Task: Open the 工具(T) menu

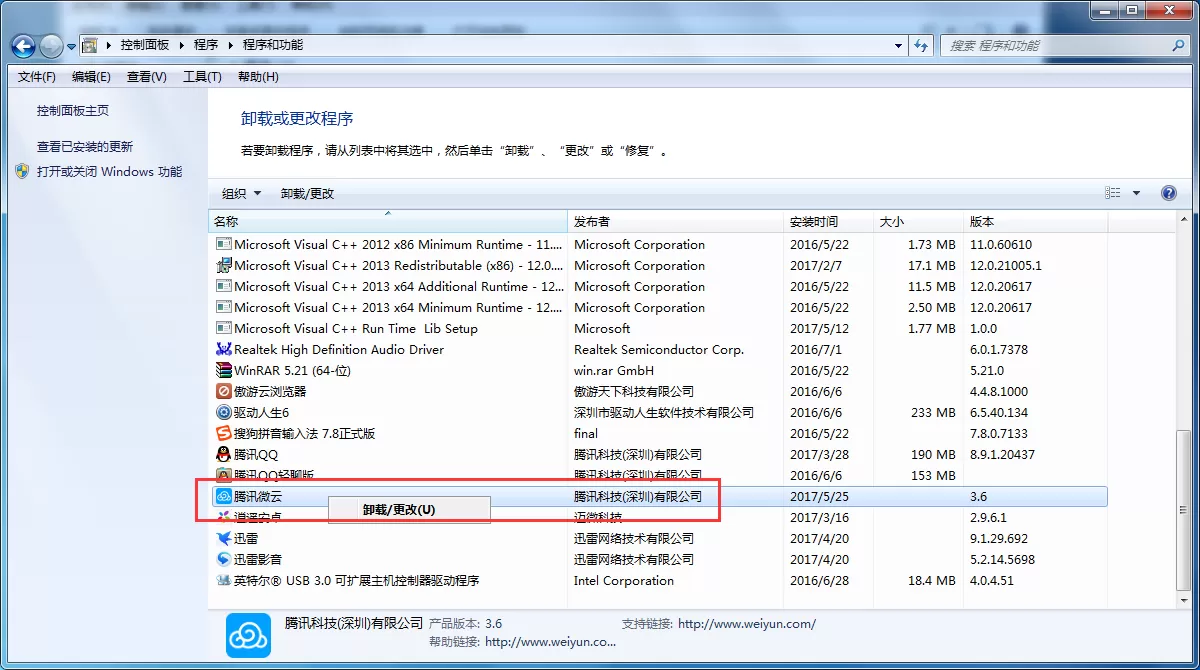Action: 202,77
